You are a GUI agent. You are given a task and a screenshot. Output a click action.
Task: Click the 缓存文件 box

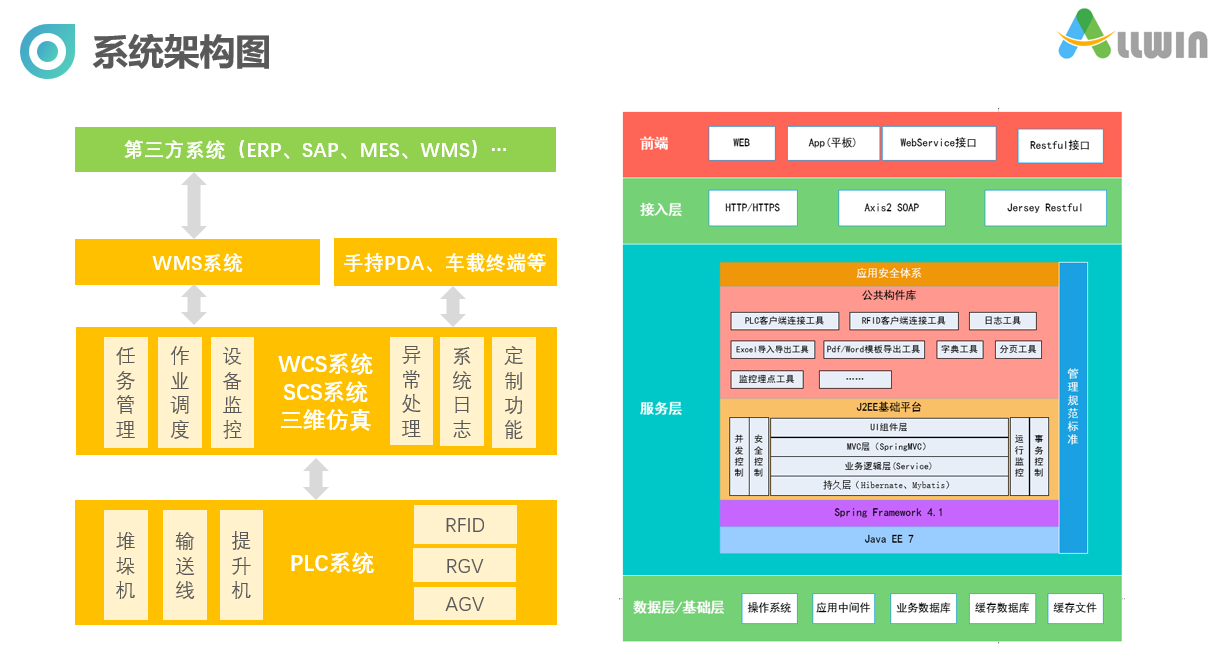click(1076, 608)
